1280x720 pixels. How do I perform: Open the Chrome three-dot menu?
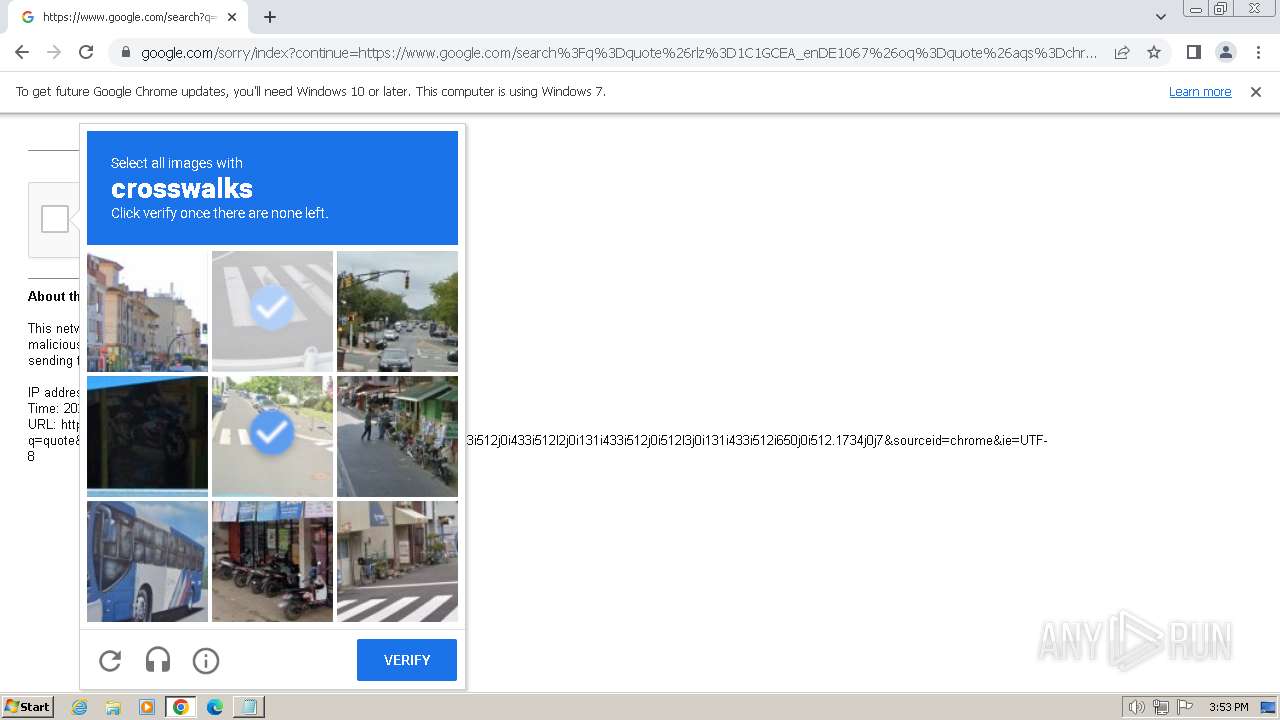(x=1258, y=52)
